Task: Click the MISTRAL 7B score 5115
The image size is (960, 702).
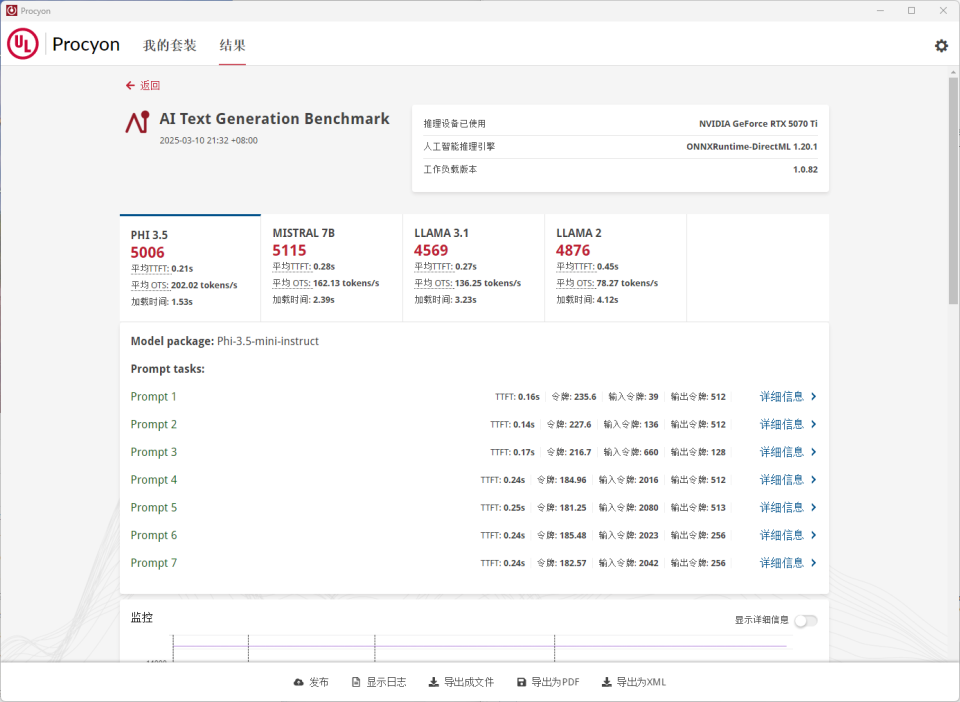Action: point(289,250)
